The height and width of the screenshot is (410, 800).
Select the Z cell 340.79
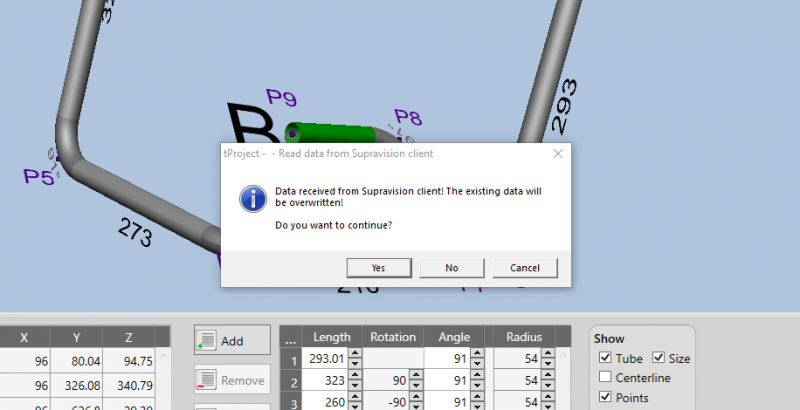[x=129, y=386]
